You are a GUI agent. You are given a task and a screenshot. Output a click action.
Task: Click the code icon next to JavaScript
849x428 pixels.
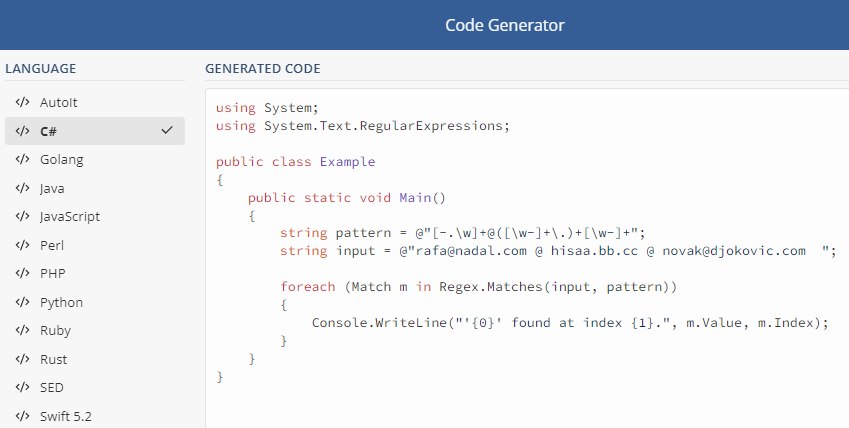(22, 216)
